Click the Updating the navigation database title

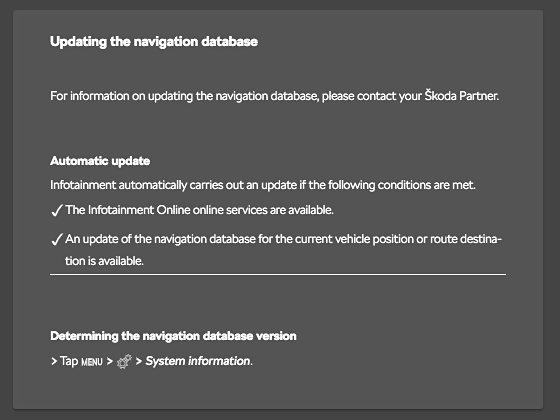(154, 42)
